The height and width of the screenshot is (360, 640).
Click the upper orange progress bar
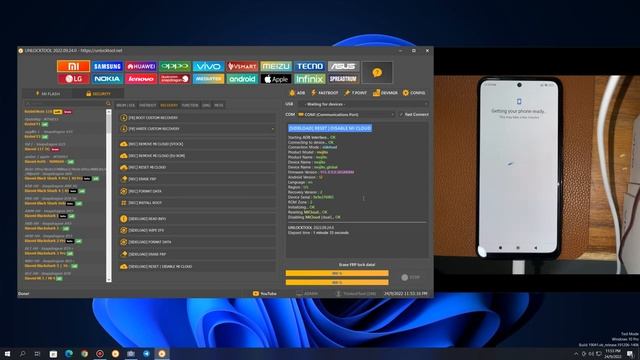337,273
